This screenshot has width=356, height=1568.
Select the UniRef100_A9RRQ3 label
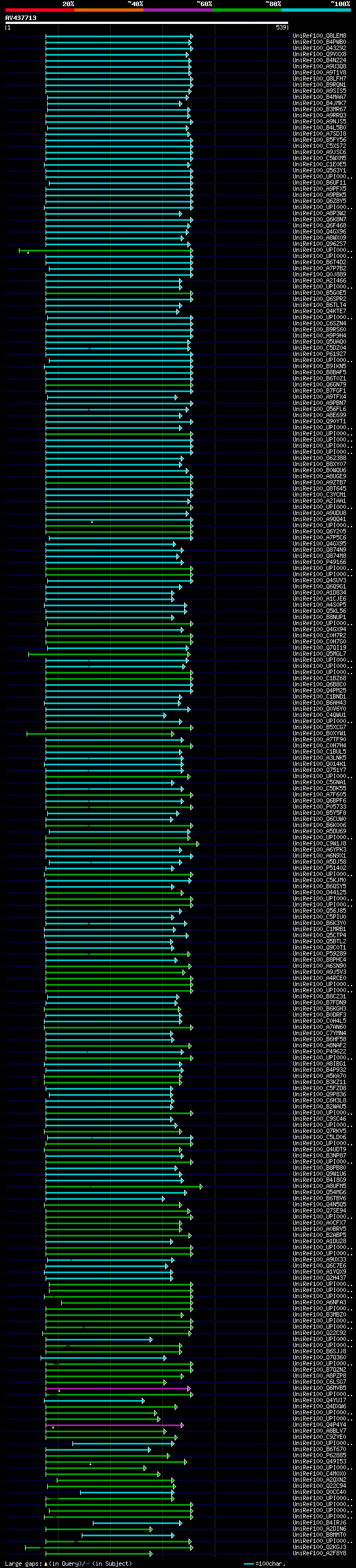[319, 115]
